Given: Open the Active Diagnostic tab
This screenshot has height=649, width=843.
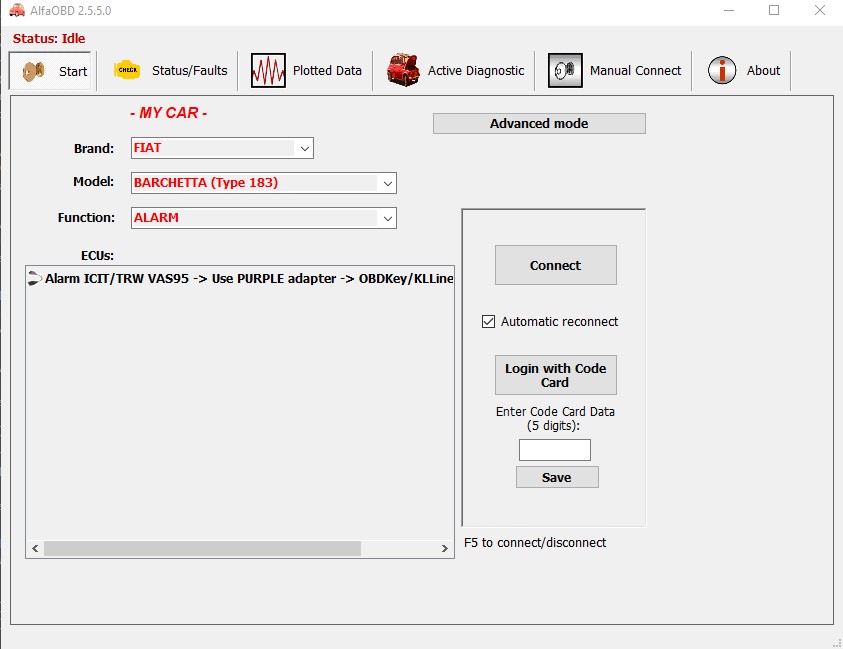Looking at the screenshot, I should click(476, 71).
